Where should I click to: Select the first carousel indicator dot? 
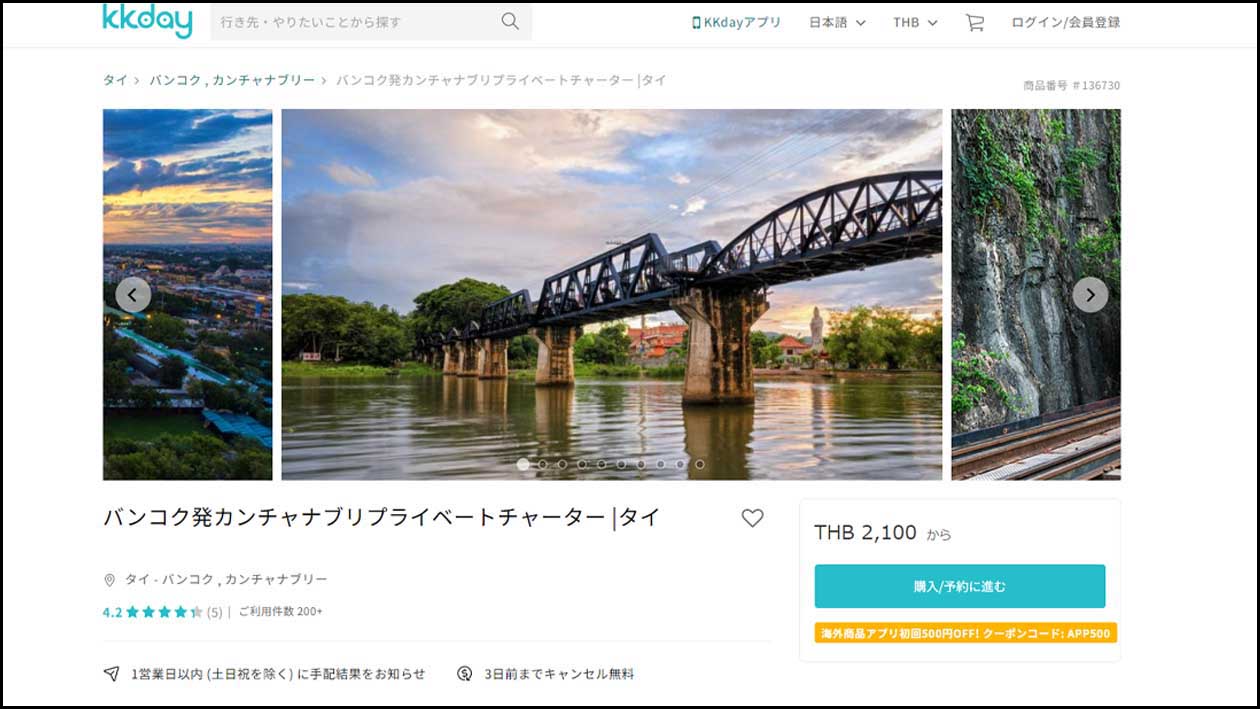[523, 464]
